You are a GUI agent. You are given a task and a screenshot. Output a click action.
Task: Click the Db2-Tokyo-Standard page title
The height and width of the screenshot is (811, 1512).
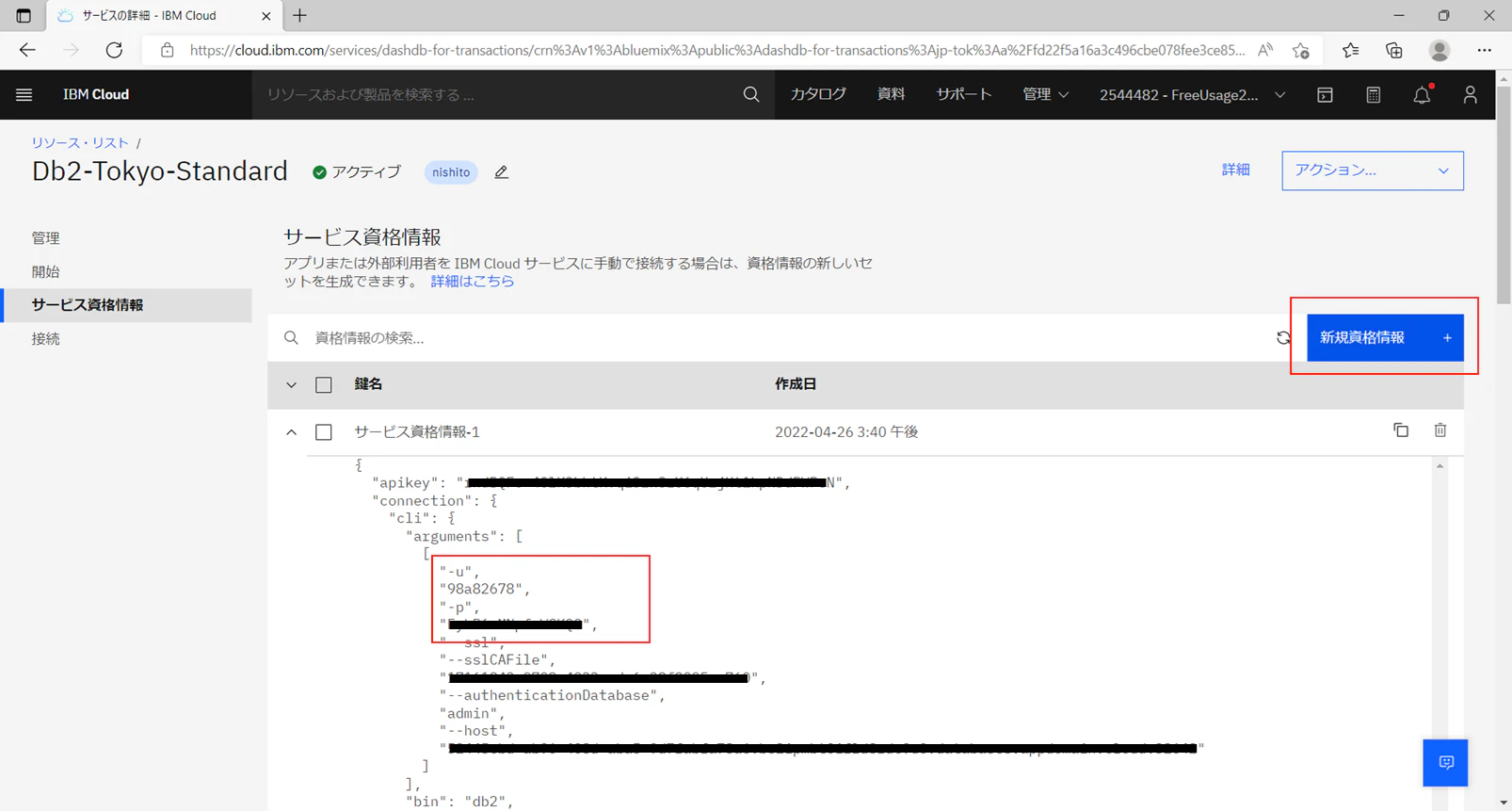[x=160, y=171]
